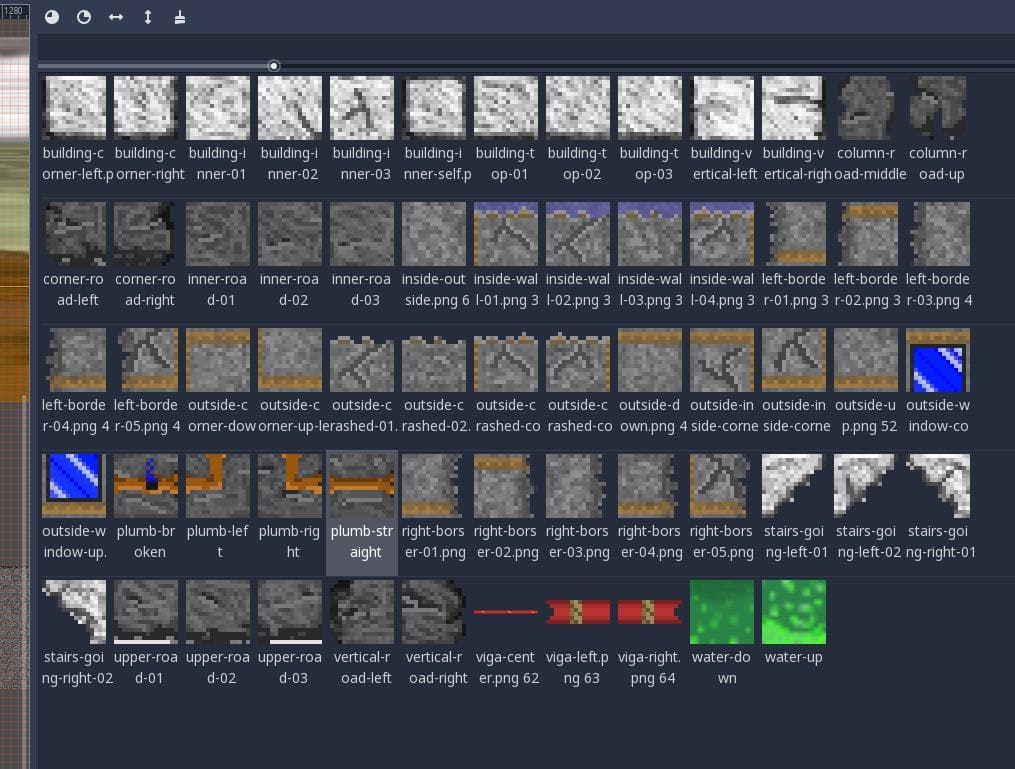Choose the building-inner-03 tile
Image resolution: width=1015 pixels, height=769 pixels.
(362, 129)
